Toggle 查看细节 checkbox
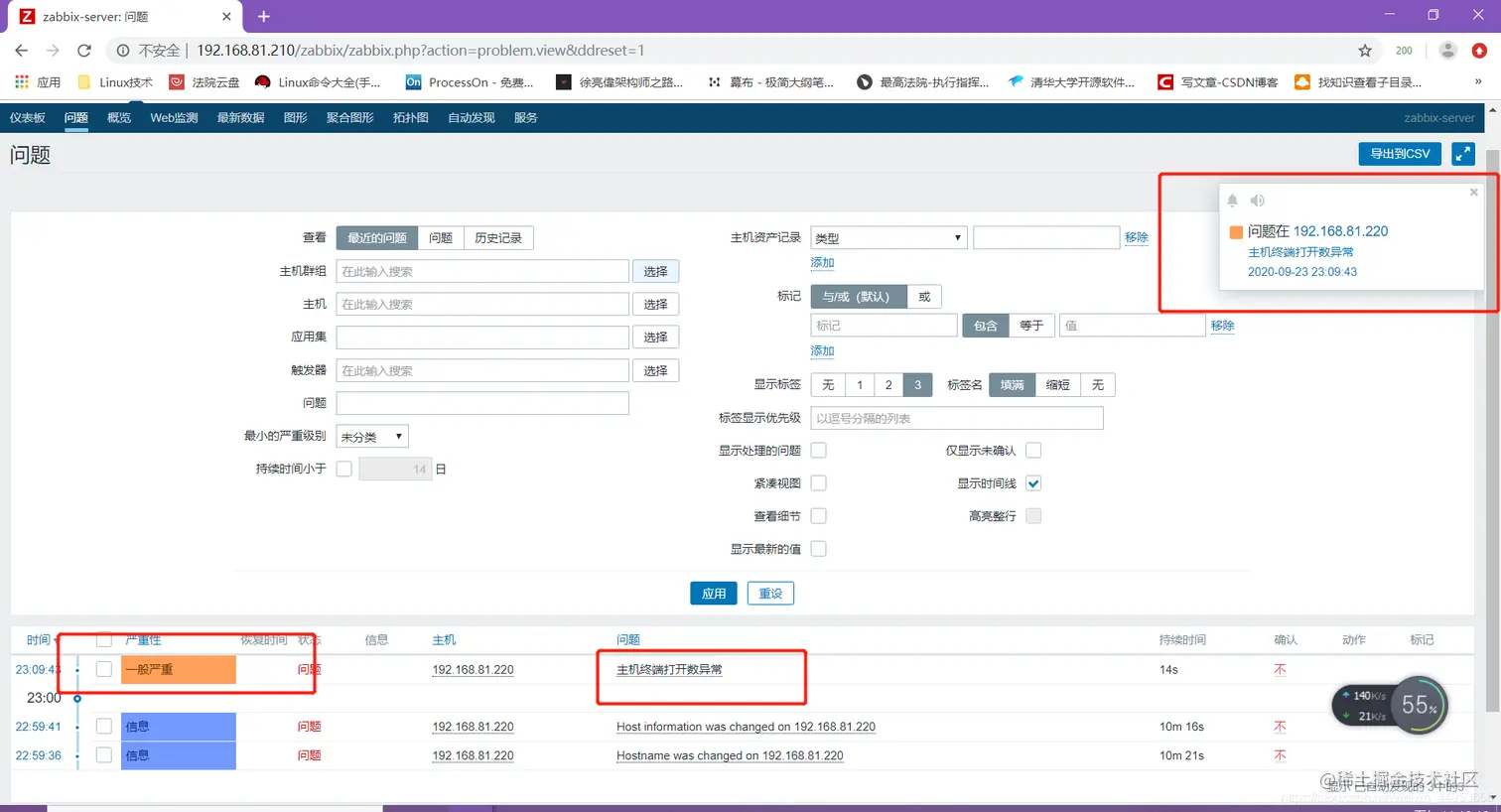Image resolution: width=1501 pixels, height=812 pixels. 819,516
